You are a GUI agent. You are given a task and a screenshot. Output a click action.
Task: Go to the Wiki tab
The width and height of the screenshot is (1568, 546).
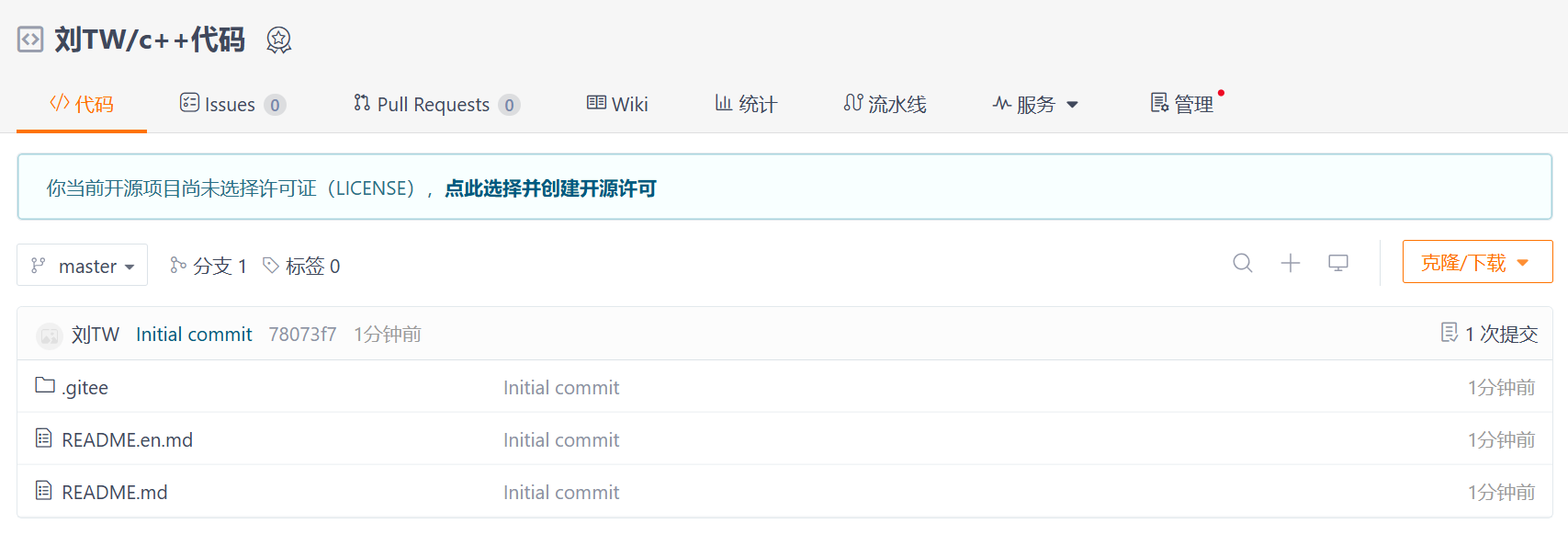pos(617,104)
